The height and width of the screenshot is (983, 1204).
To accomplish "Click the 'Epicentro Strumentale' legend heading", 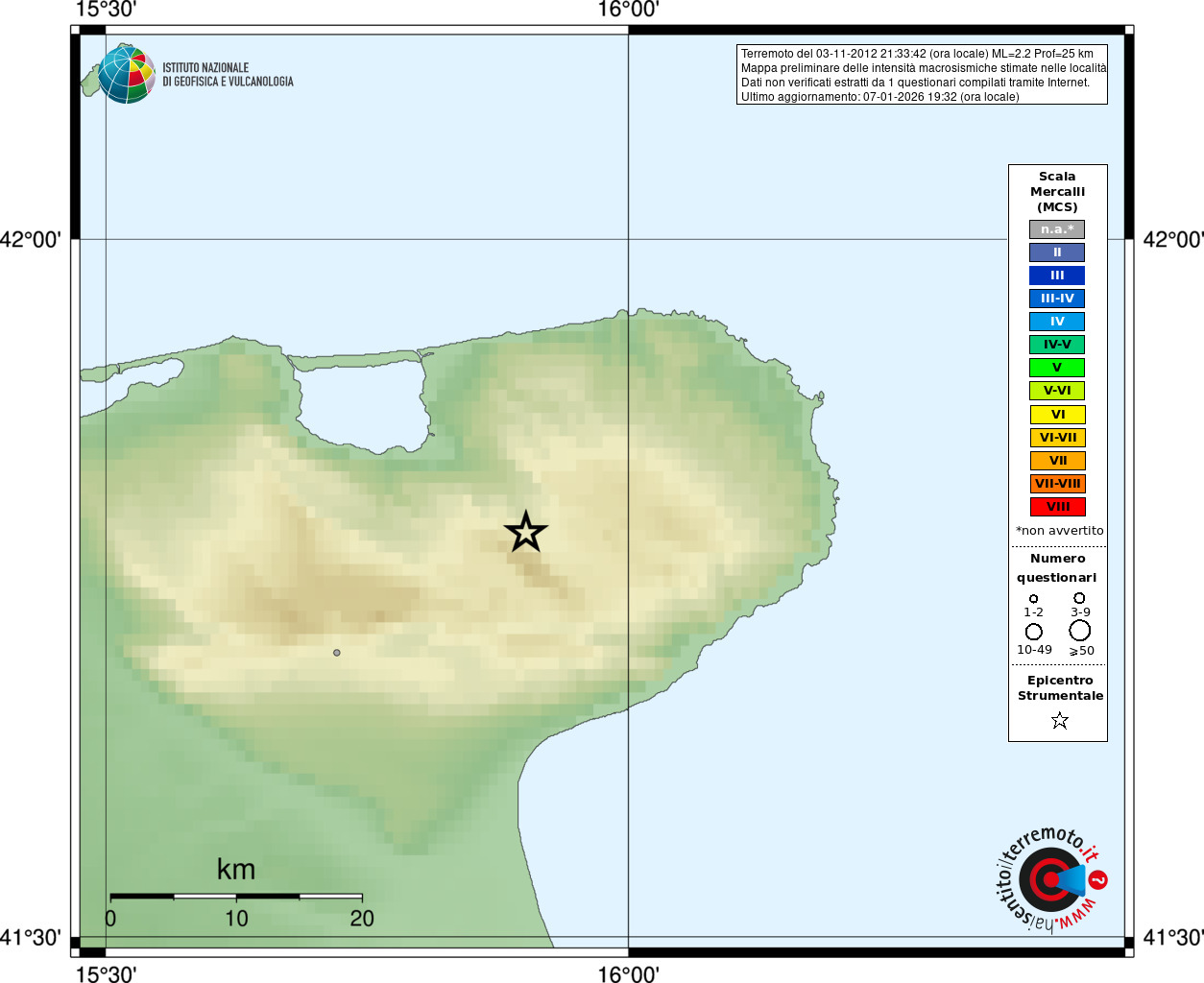I will pyautogui.click(x=1060, y=688).
